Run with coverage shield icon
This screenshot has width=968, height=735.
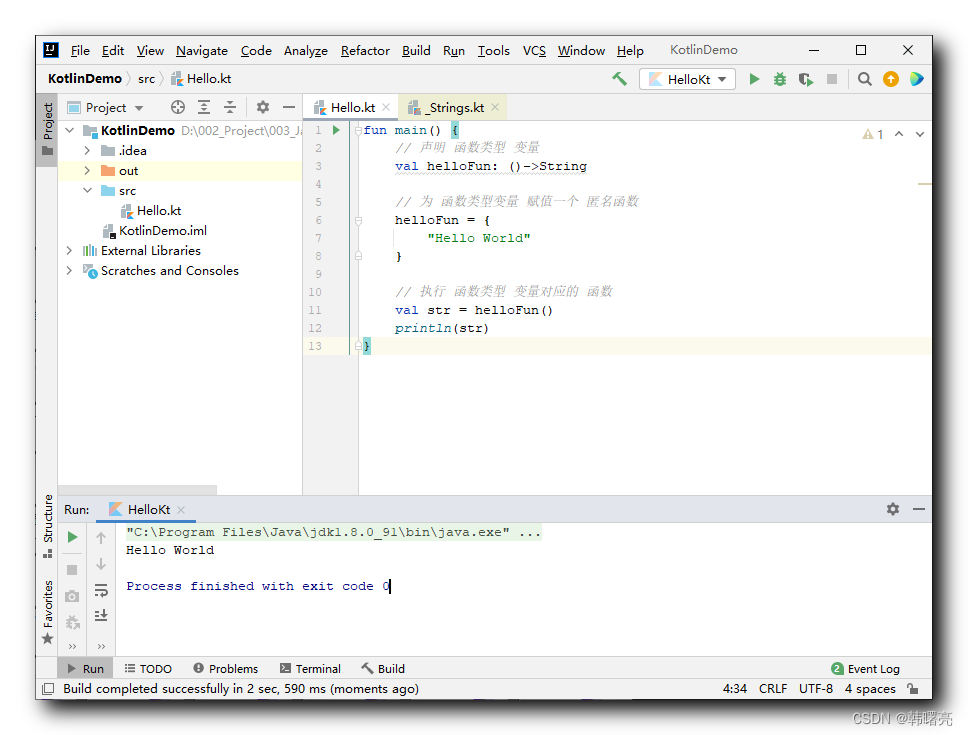806,79
